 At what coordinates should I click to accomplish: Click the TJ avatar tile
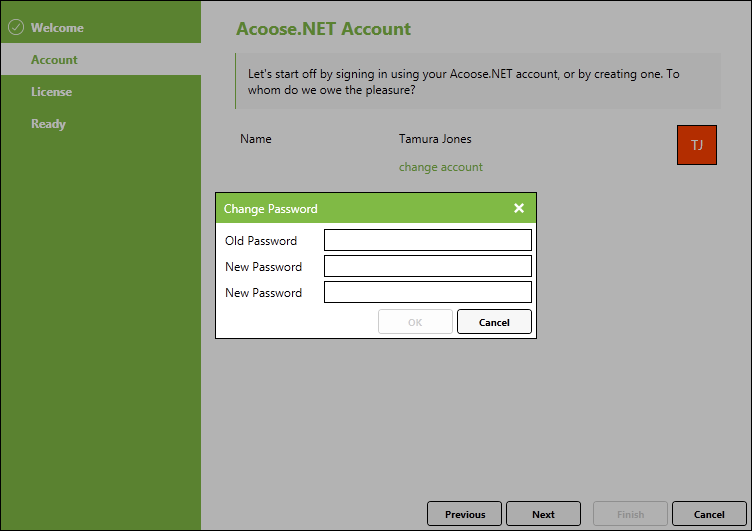click(x=697, y=145)
